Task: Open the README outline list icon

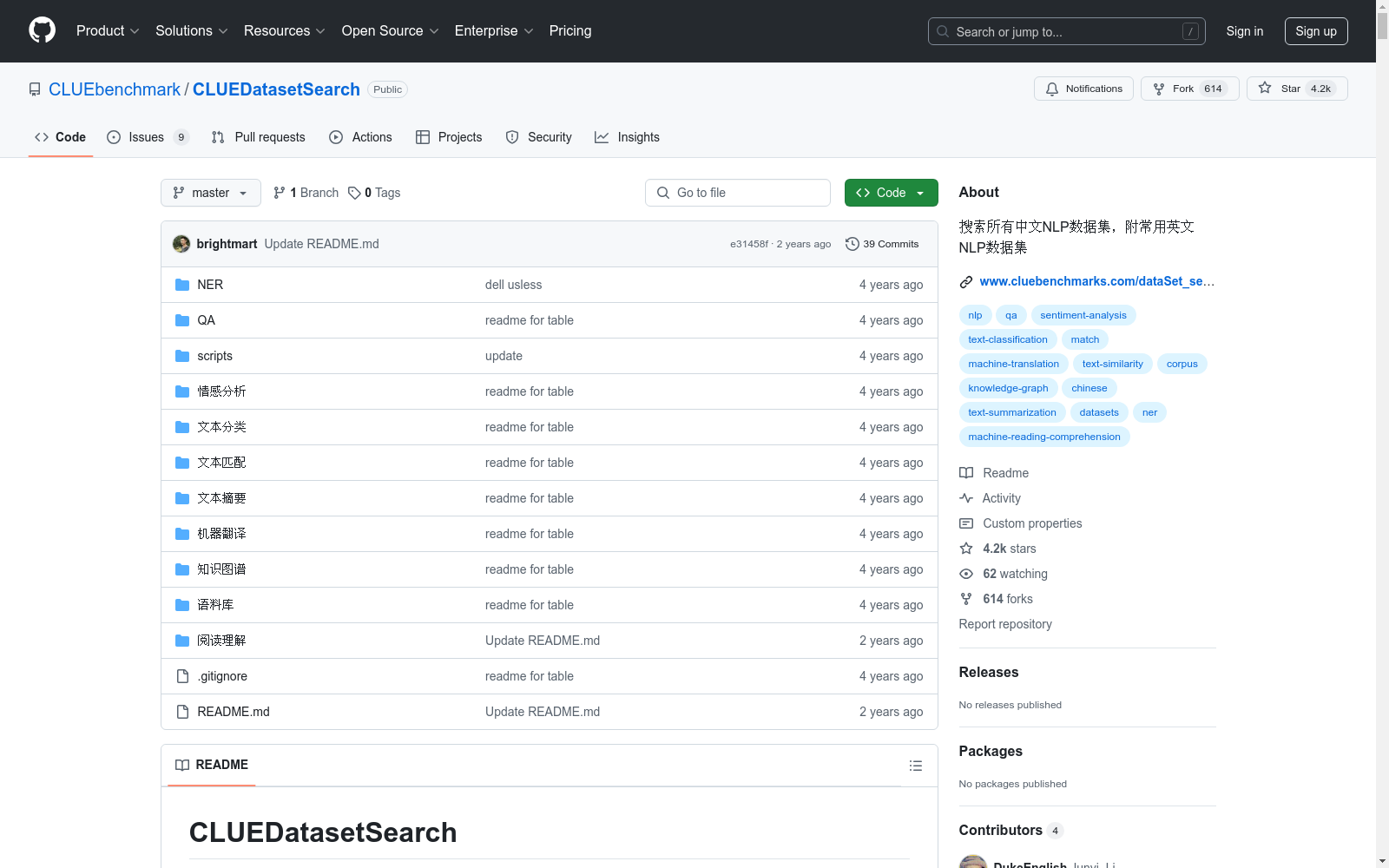Action: pos(916,766)
